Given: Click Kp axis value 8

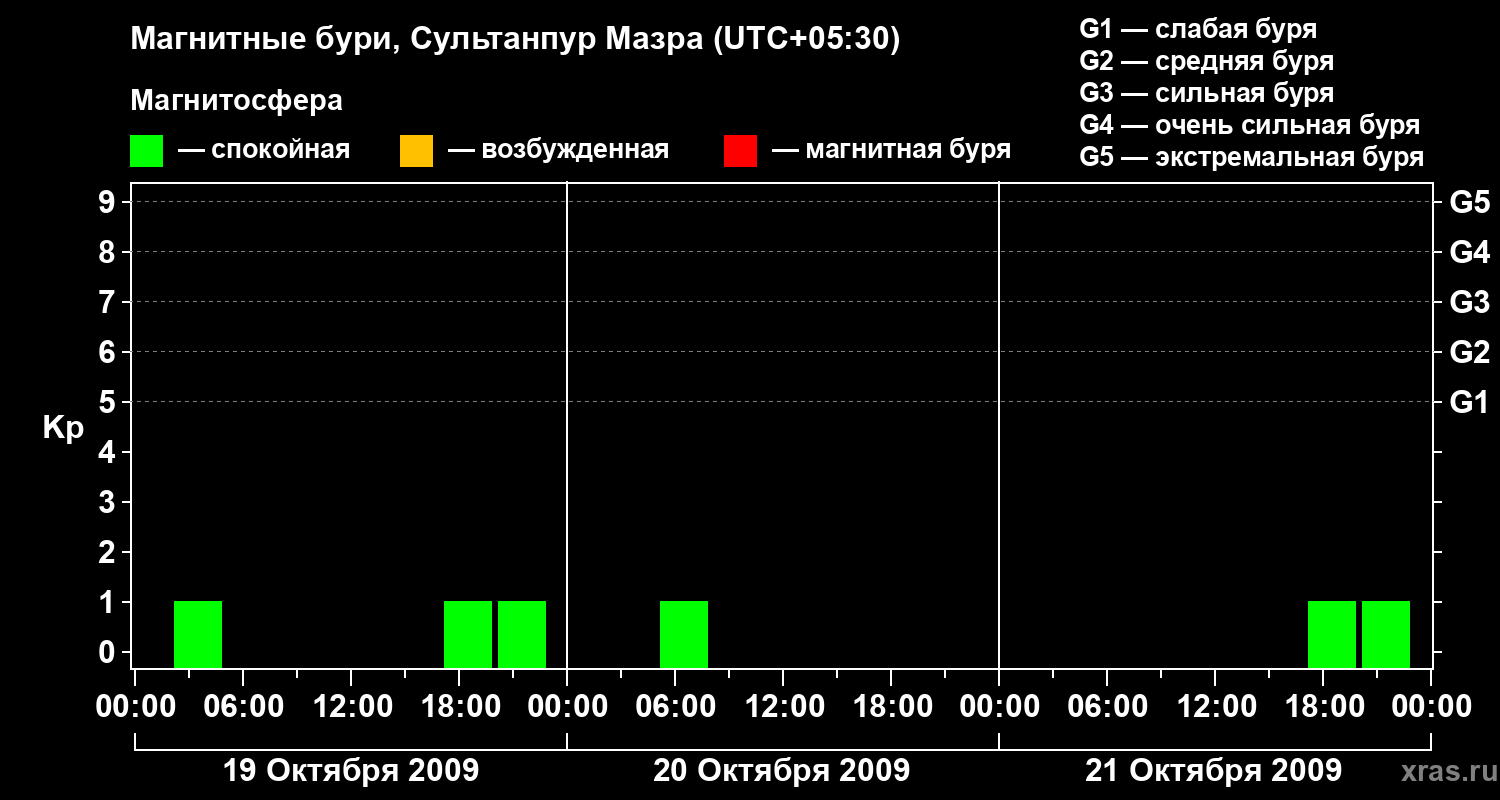Looking at the screenshot, I should pyautogui.click(x=109, y=252).
